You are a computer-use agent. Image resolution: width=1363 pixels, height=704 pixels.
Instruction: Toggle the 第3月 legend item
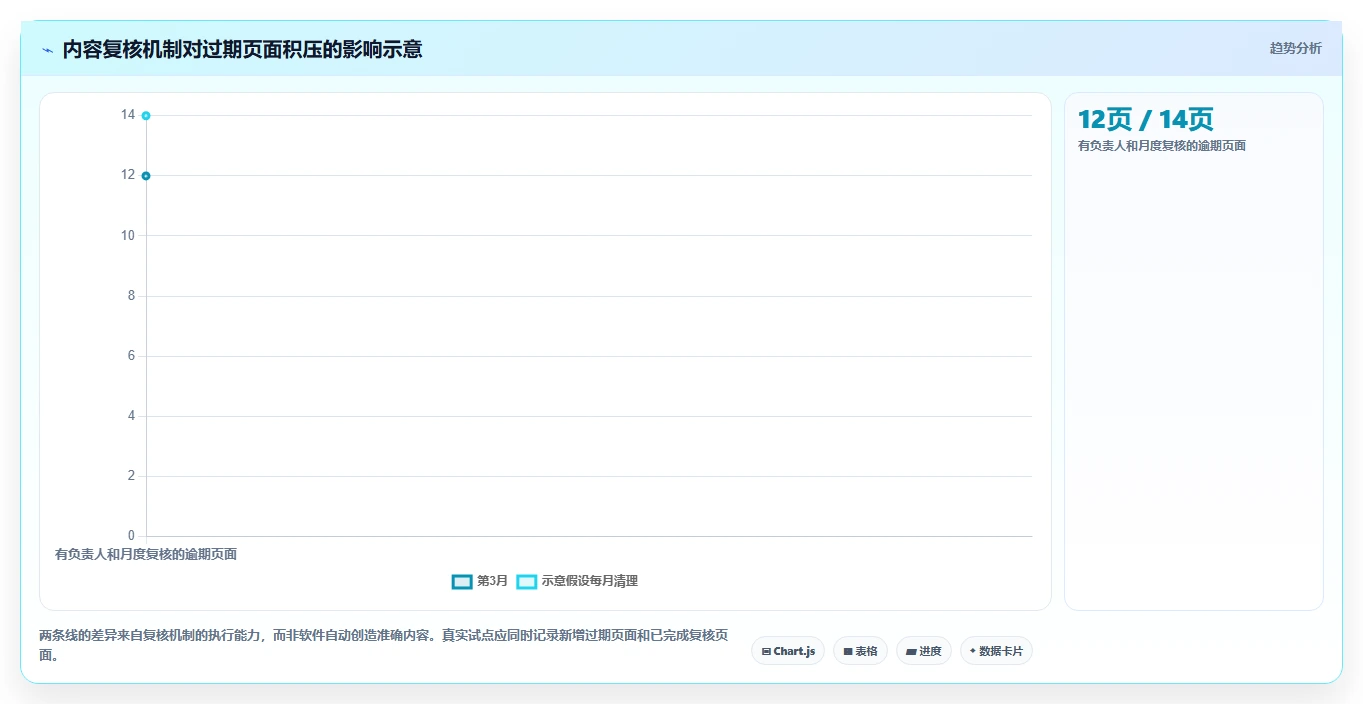(x=480, y=581)
